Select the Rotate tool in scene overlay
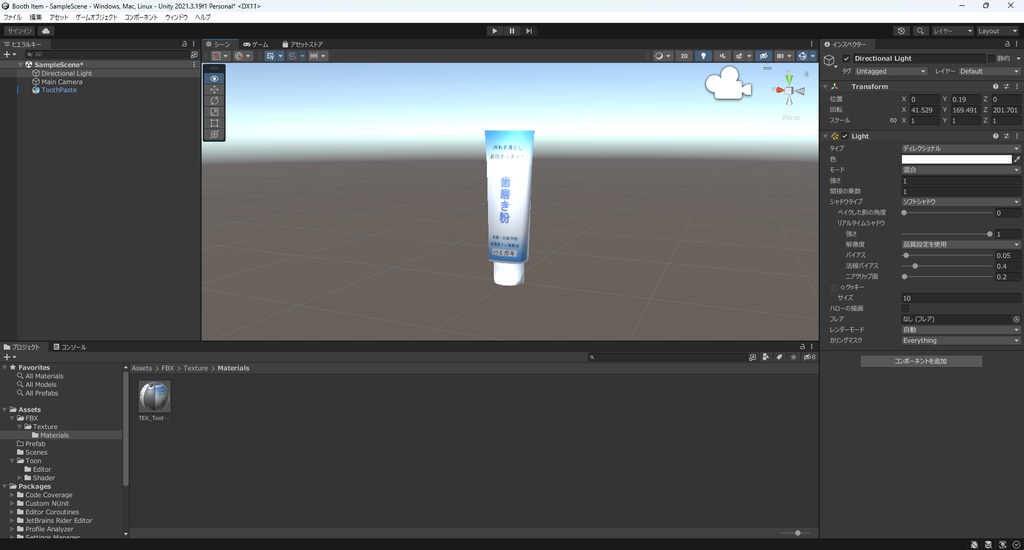The width and height of the screenshot is (1024, 550). pyautogui.click(x=214, y=101)
